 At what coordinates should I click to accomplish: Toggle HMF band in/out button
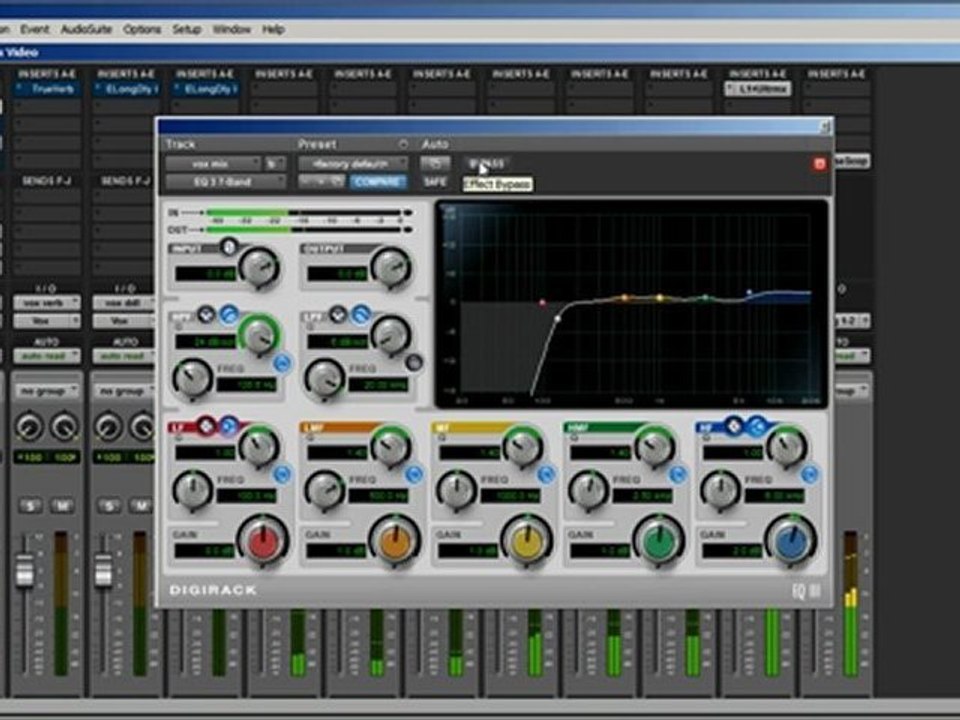[677, 474]
